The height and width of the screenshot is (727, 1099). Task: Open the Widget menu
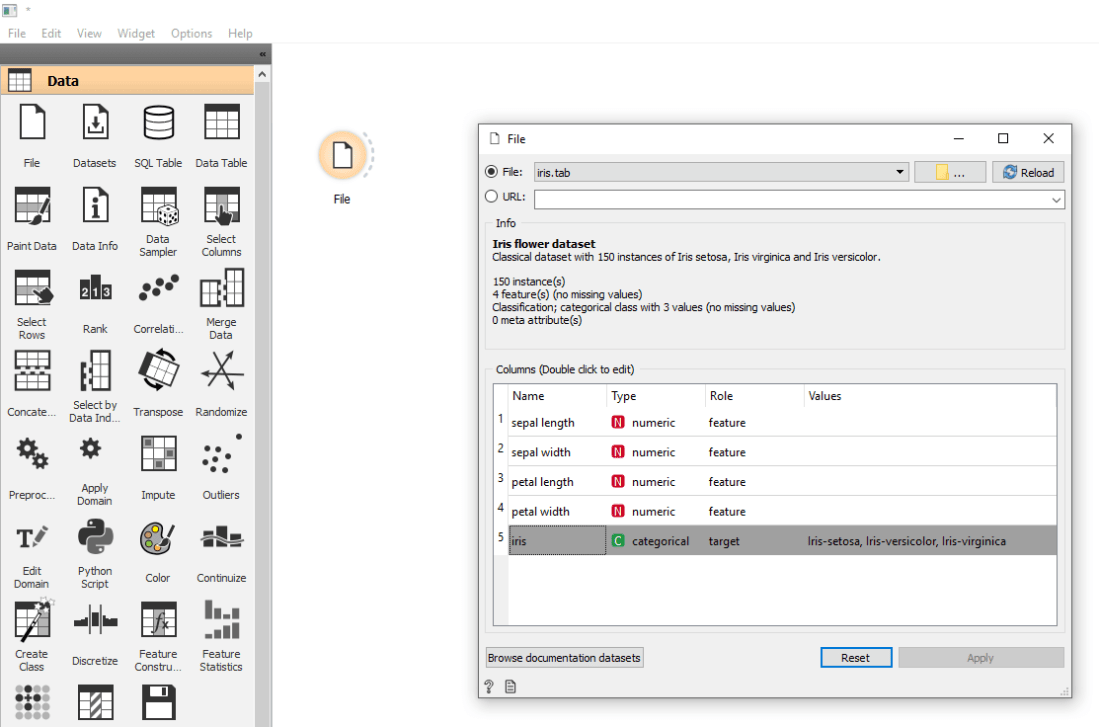(x=136, y=33)
